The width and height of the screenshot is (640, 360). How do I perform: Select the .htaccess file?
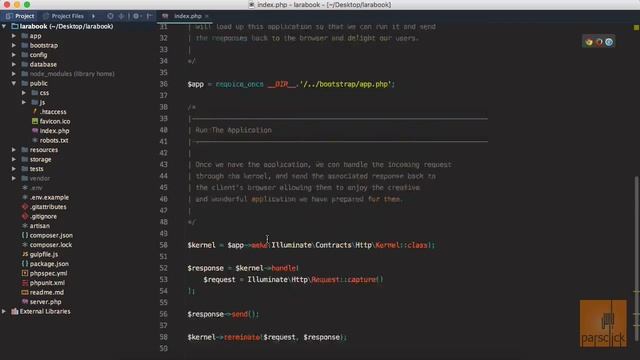coord(53,112)
